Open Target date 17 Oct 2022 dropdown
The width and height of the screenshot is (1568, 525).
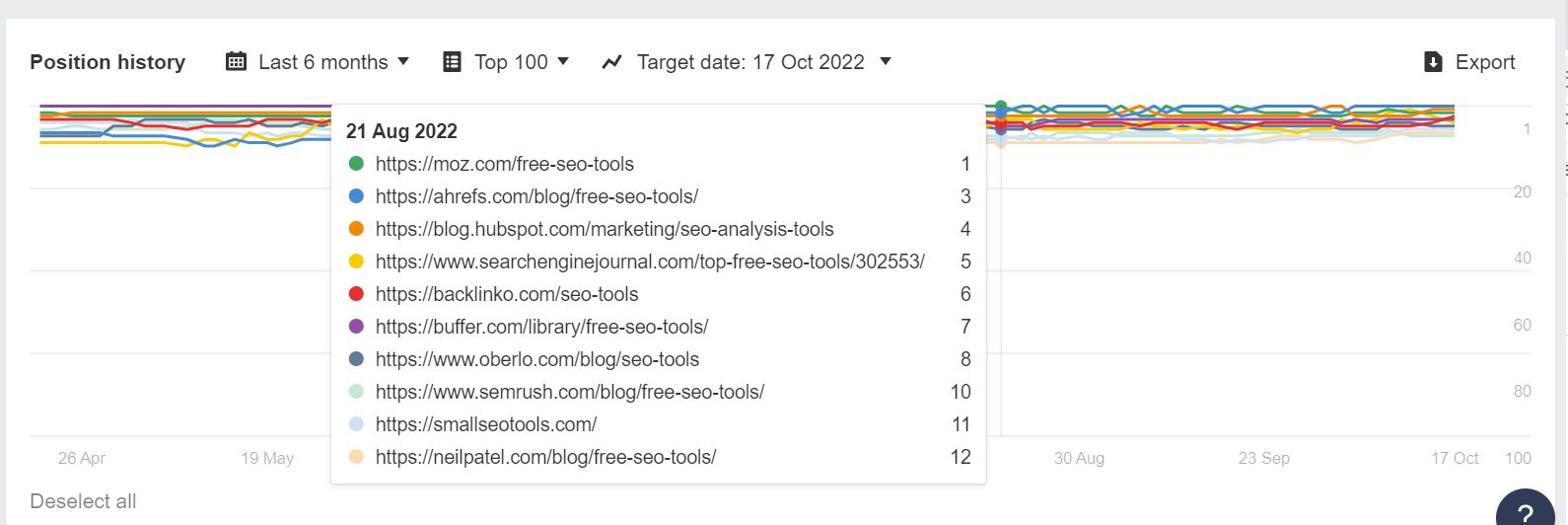tap(886, 61)
